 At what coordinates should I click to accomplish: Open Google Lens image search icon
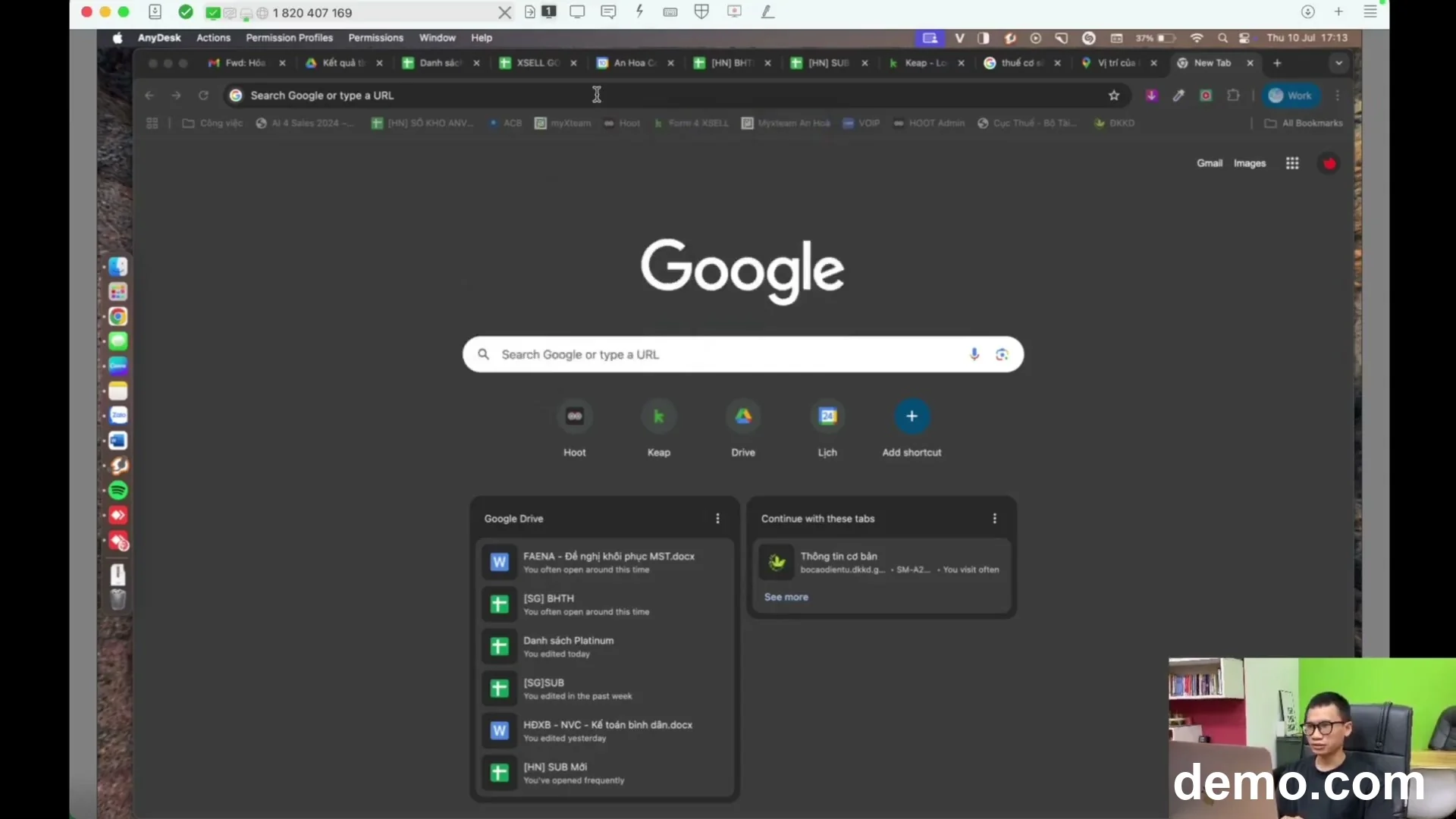[x=1002, y=354]
